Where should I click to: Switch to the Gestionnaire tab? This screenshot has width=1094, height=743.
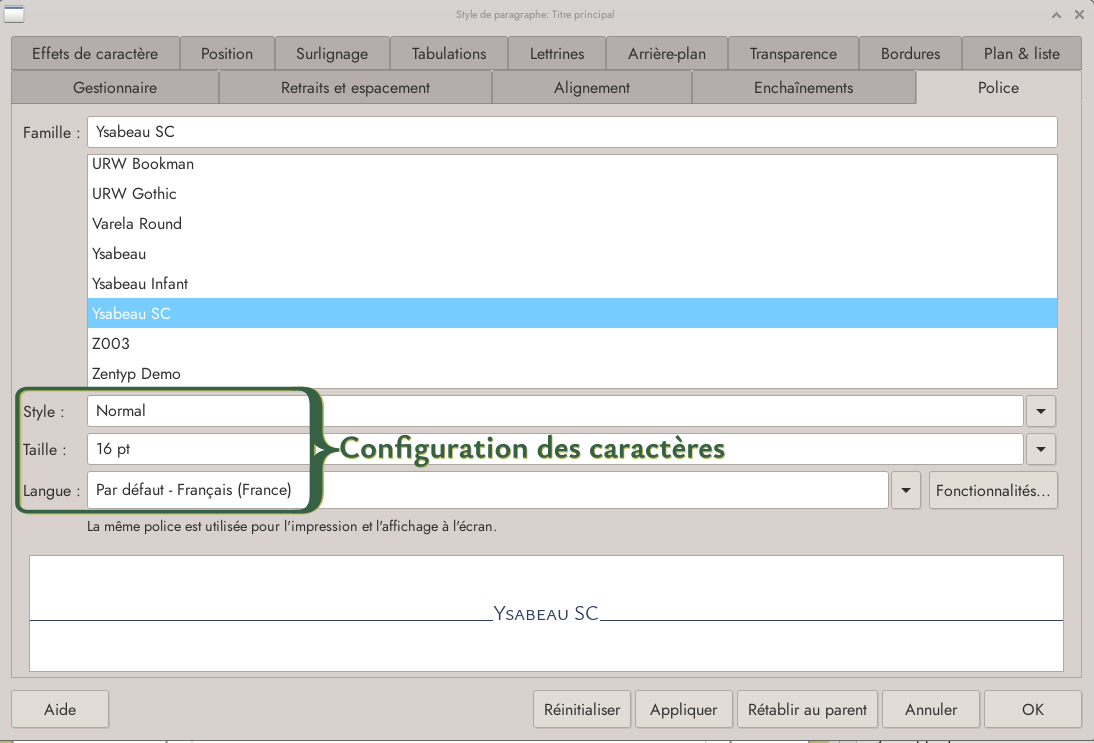click(115, 88)
